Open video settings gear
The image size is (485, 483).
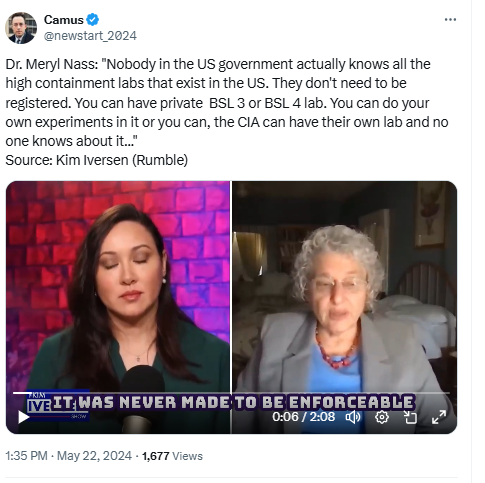coord(382,417)
